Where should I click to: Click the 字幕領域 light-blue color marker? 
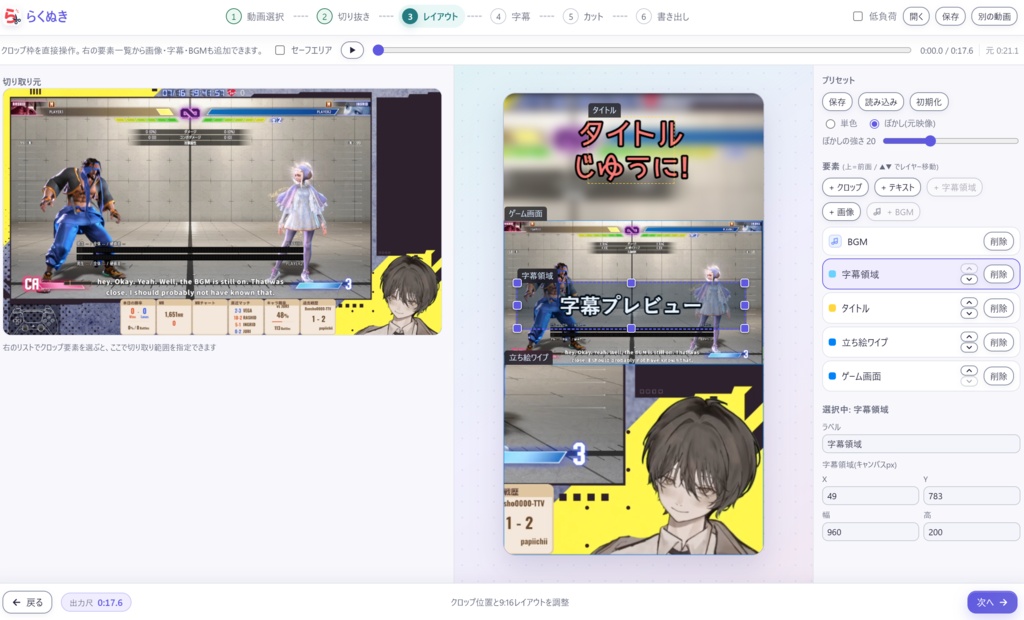(x=832, y=274)
